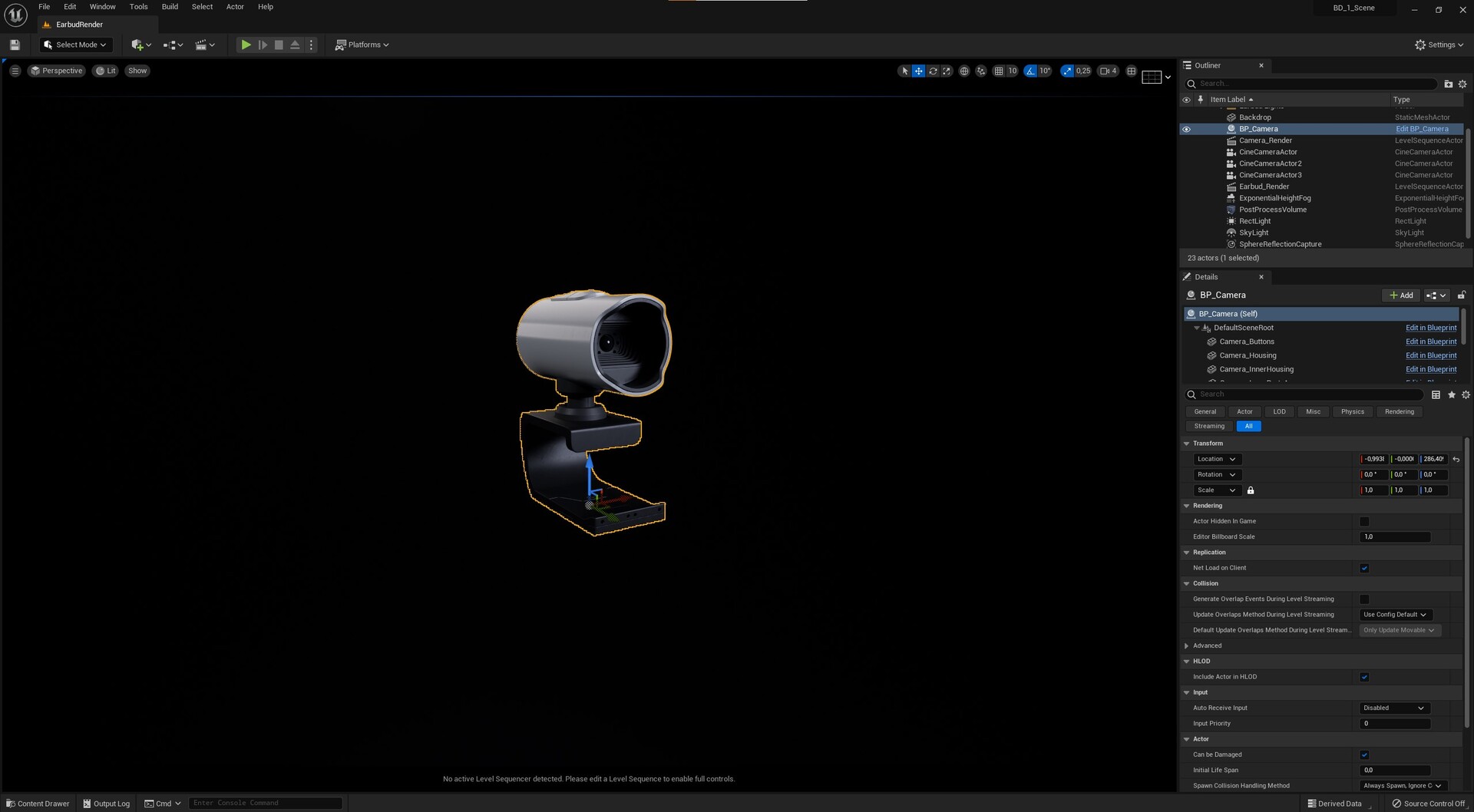Click the Outliner search field
The height and width of the screenshot is (812, 1474).
pos(1313,84)
